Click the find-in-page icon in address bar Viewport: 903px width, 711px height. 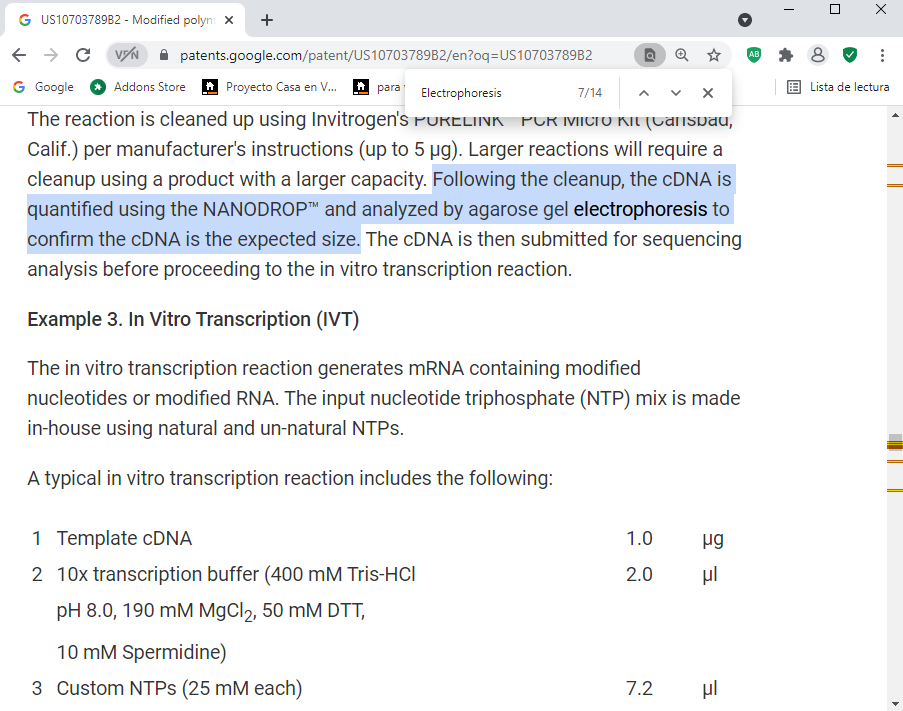pyautogui.click(x=649, y=55)
